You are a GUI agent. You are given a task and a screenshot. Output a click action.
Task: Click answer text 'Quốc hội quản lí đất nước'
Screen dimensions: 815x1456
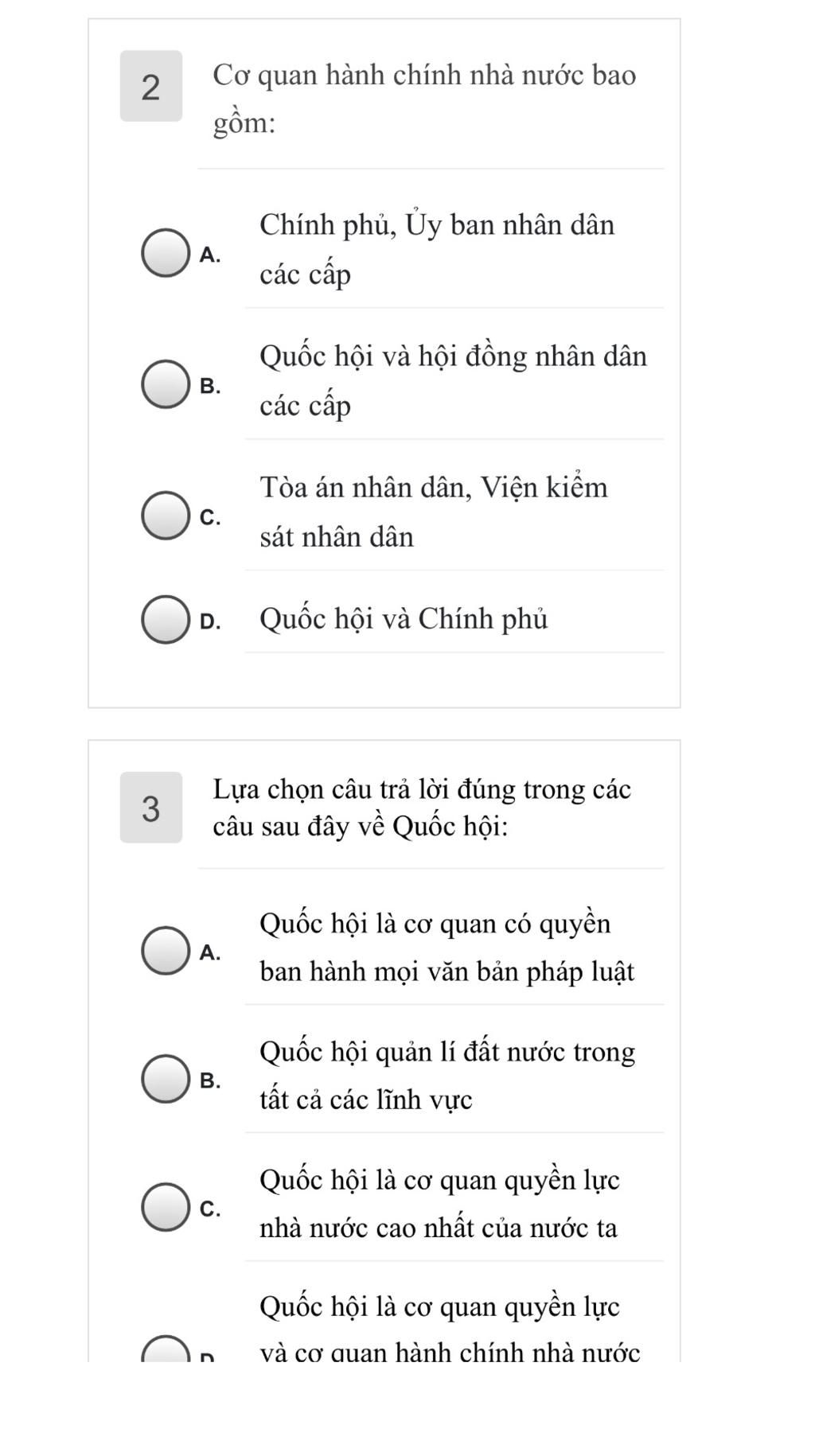click(x=446, y=1053)
